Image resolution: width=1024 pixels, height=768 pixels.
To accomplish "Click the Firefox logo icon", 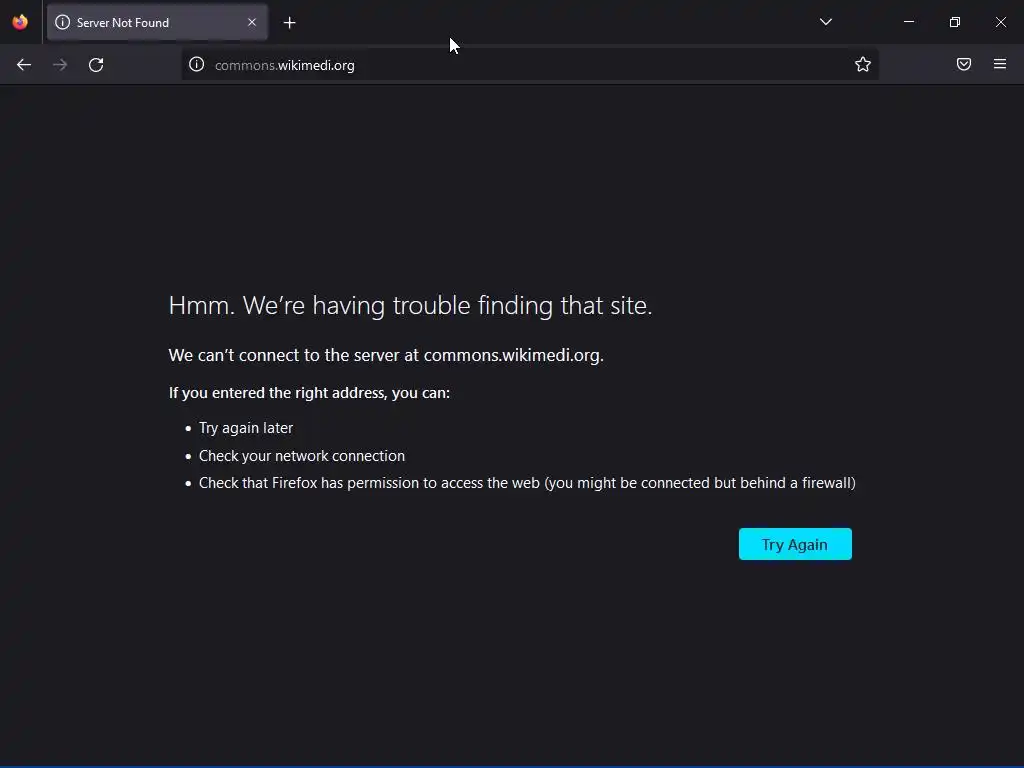I will pos(20,22).
